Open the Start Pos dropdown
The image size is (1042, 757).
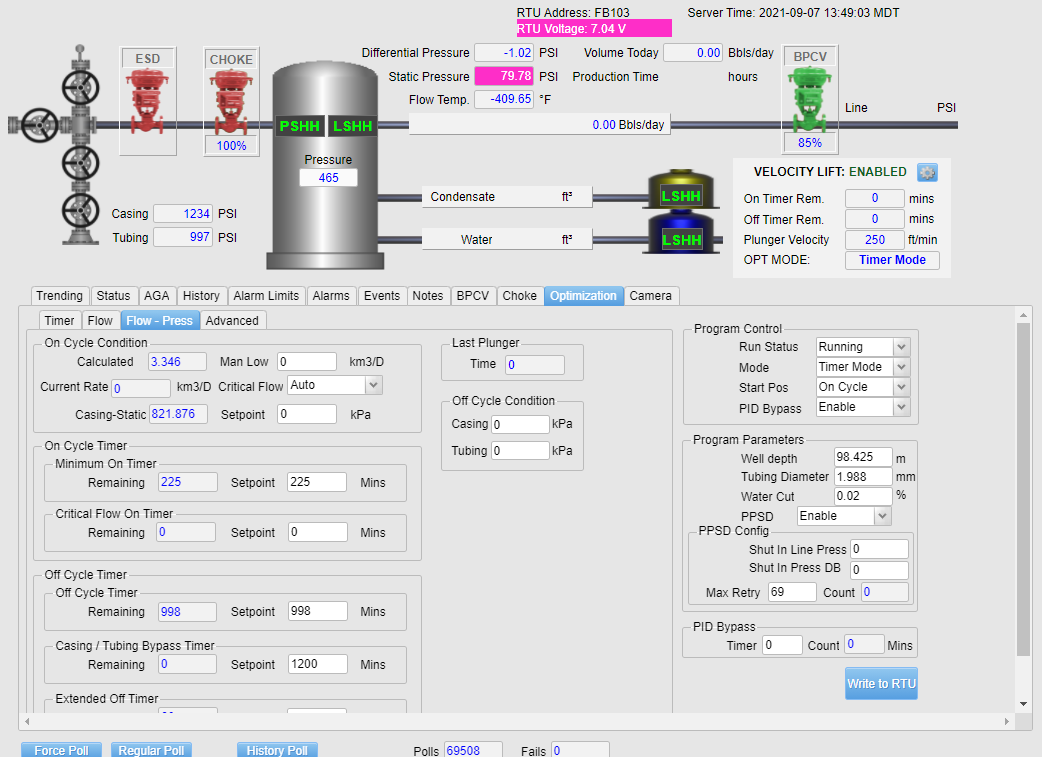[900, 387]
